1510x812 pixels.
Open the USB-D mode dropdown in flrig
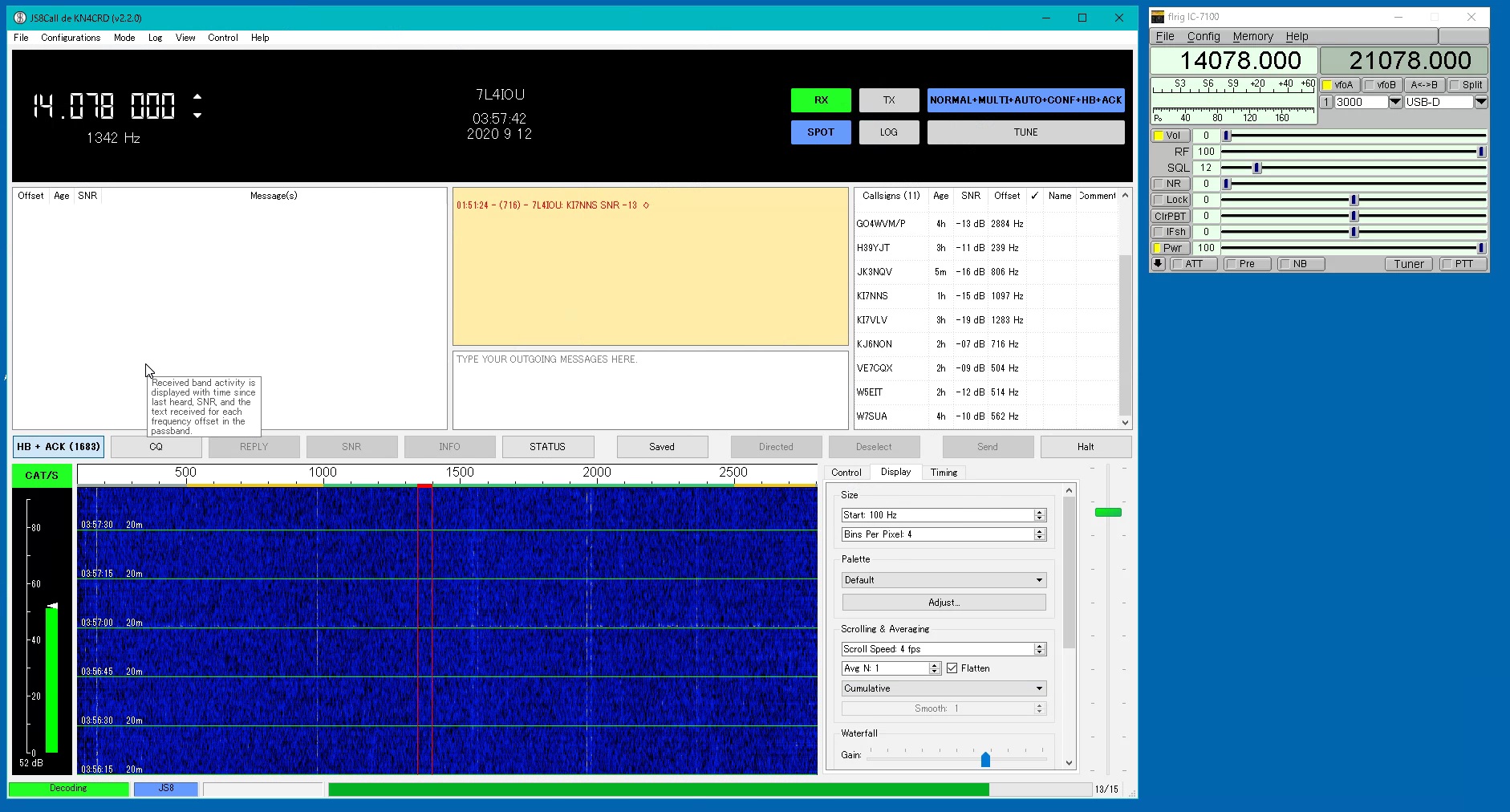[x=1481, y=102]
